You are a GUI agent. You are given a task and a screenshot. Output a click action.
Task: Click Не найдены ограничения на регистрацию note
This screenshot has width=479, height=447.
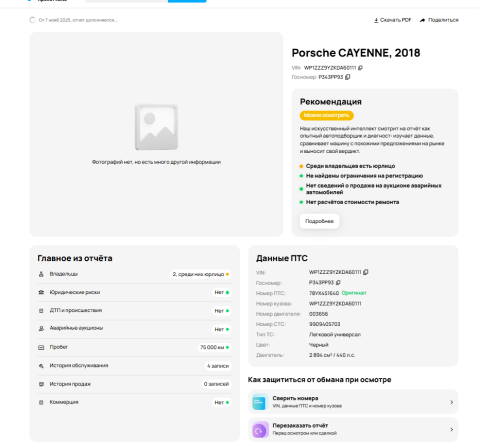pyautogui.click(x=364, y=176)
